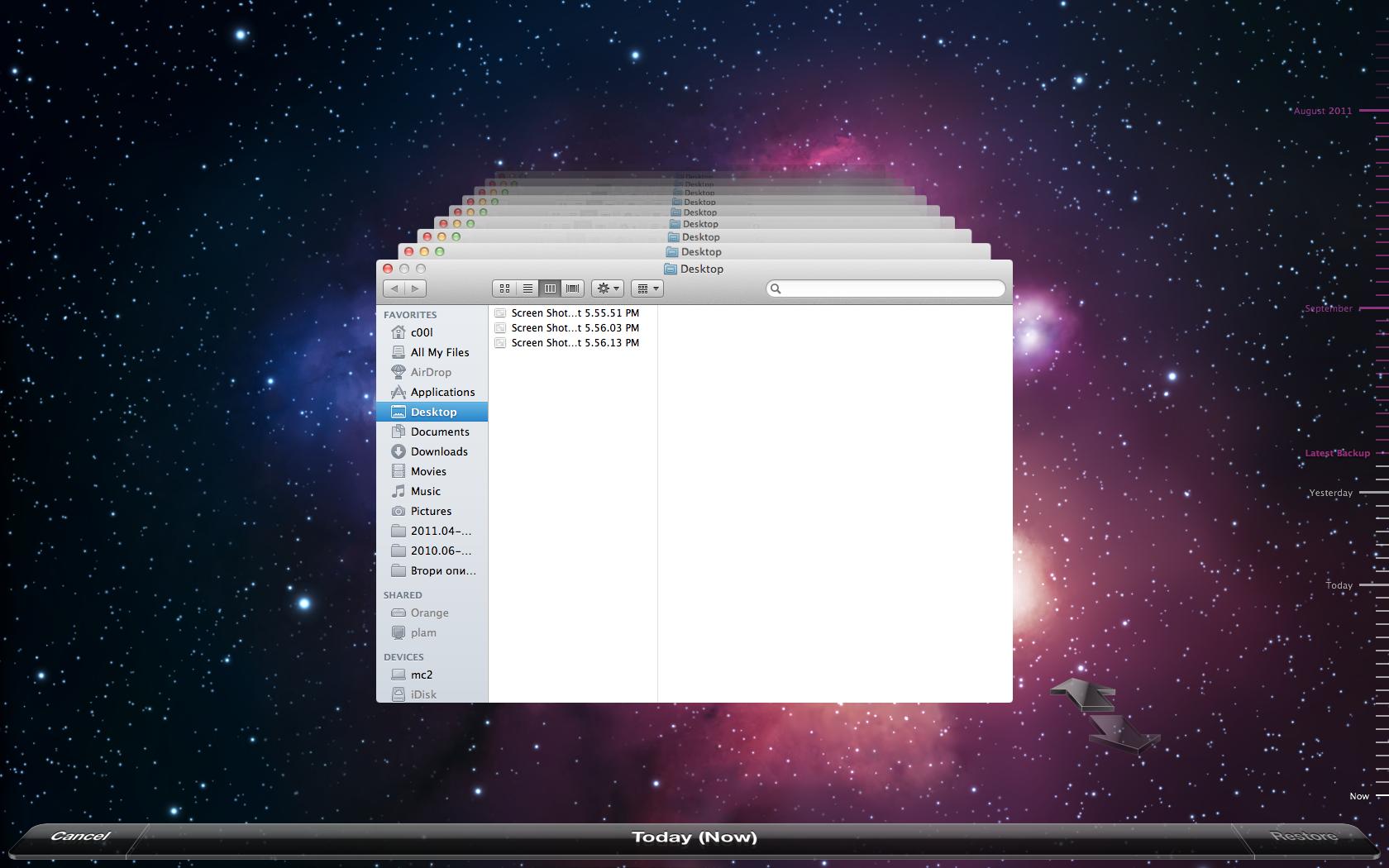Screen dimensions: 1389x868
Task: Jump to Yesterday on the timeline
Action: click(1331, 493)
